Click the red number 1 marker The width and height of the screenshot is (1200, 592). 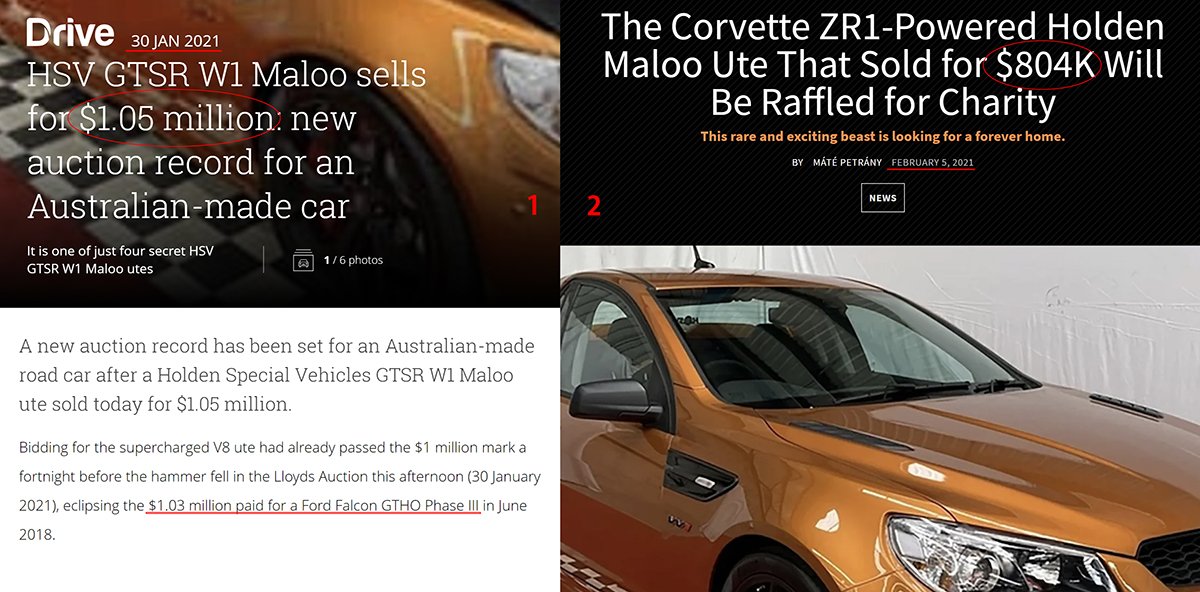tap(533, 206)
